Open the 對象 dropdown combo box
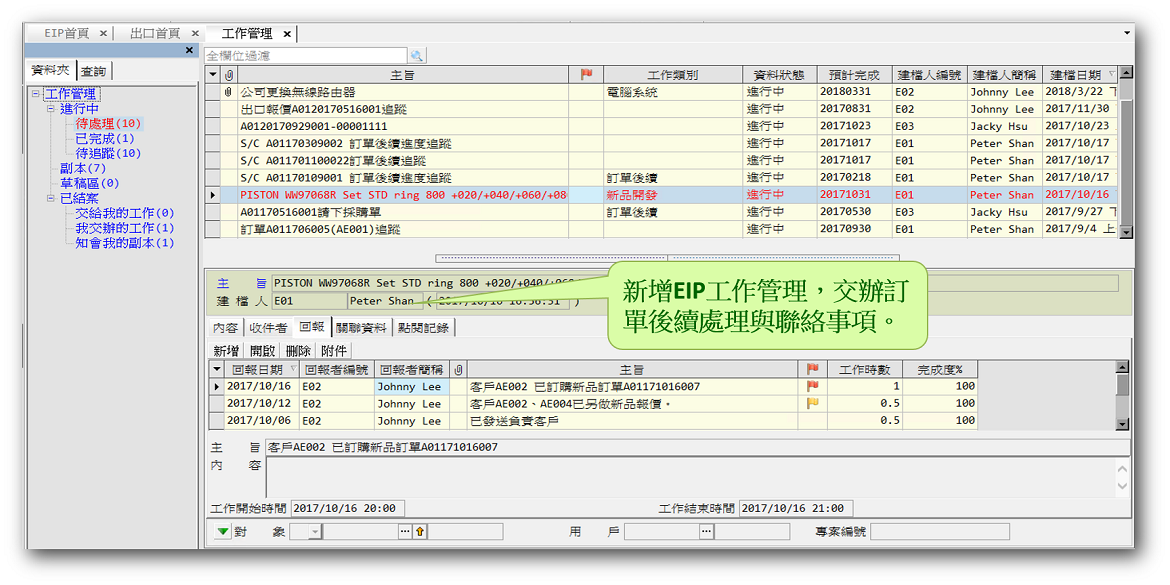The image size is (1170, 585). (x=314, y=532)
